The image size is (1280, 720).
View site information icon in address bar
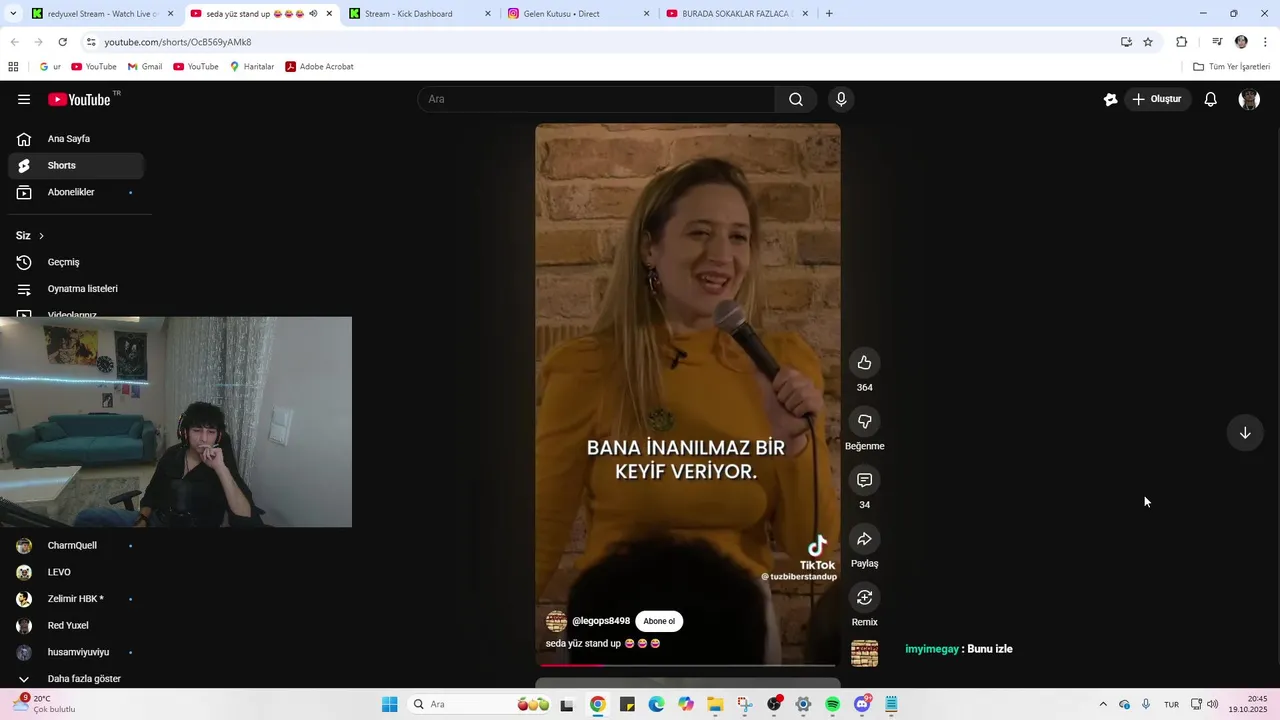coord(91,42)
